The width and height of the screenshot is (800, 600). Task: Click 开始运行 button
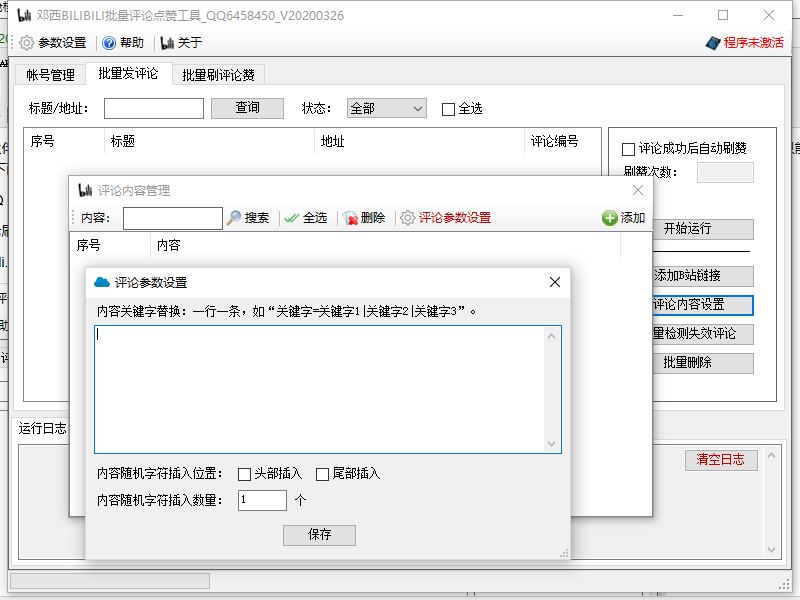pos(703,229)
